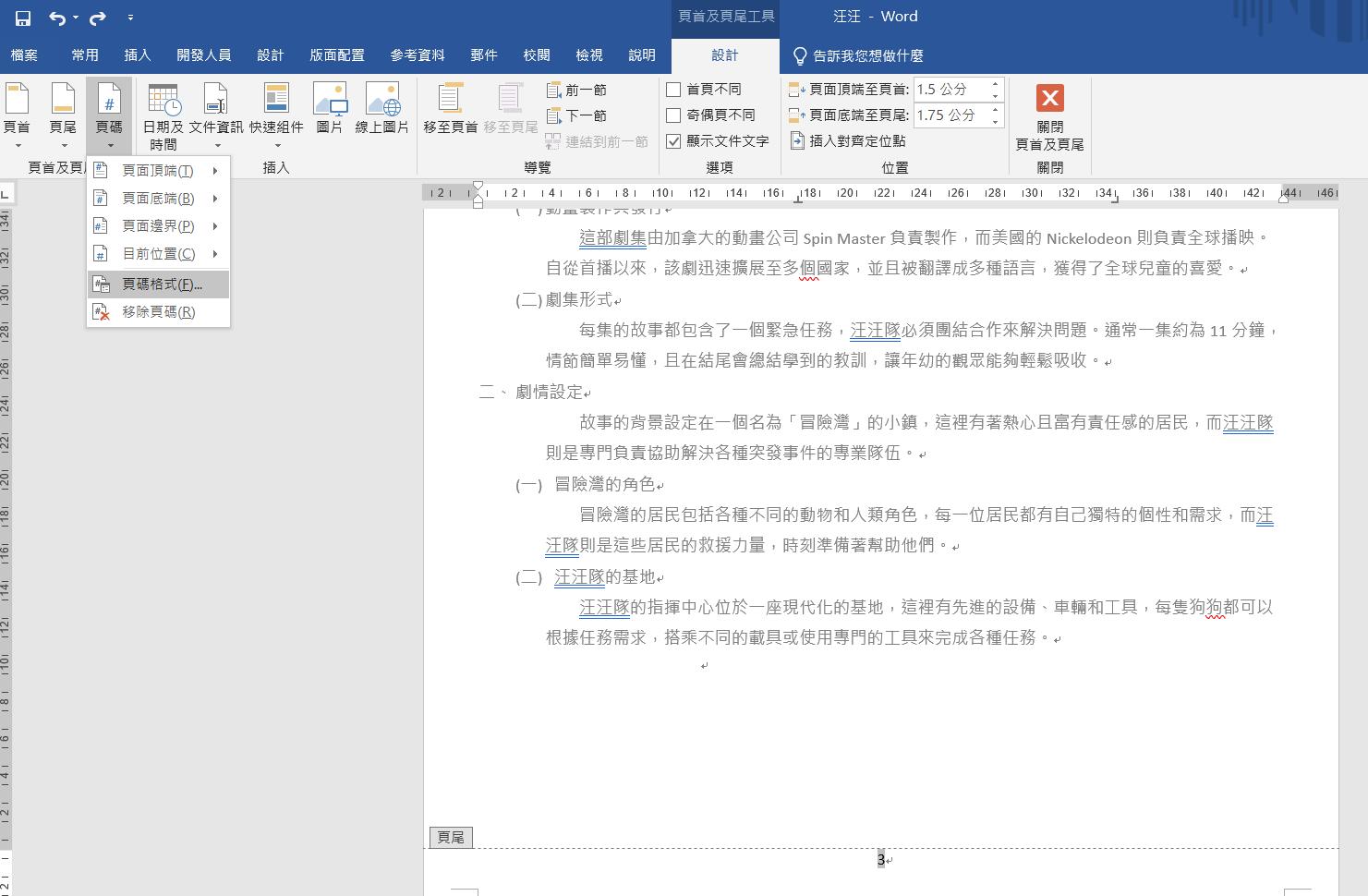1368x896 pixels.
Task: Switch to the 檢視 tab
Action: tap(589, 55)
